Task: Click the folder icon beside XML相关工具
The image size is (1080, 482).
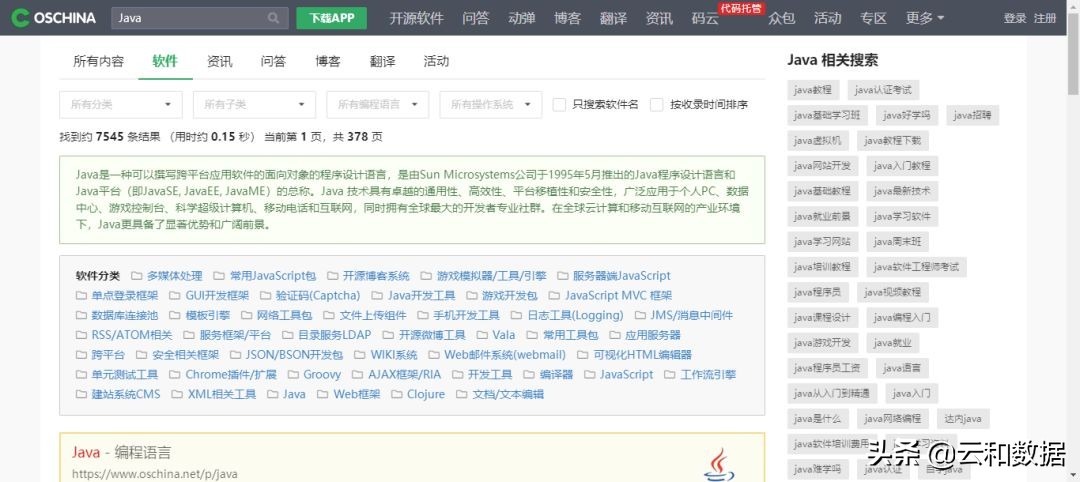Action: click(x=176, y=395)
